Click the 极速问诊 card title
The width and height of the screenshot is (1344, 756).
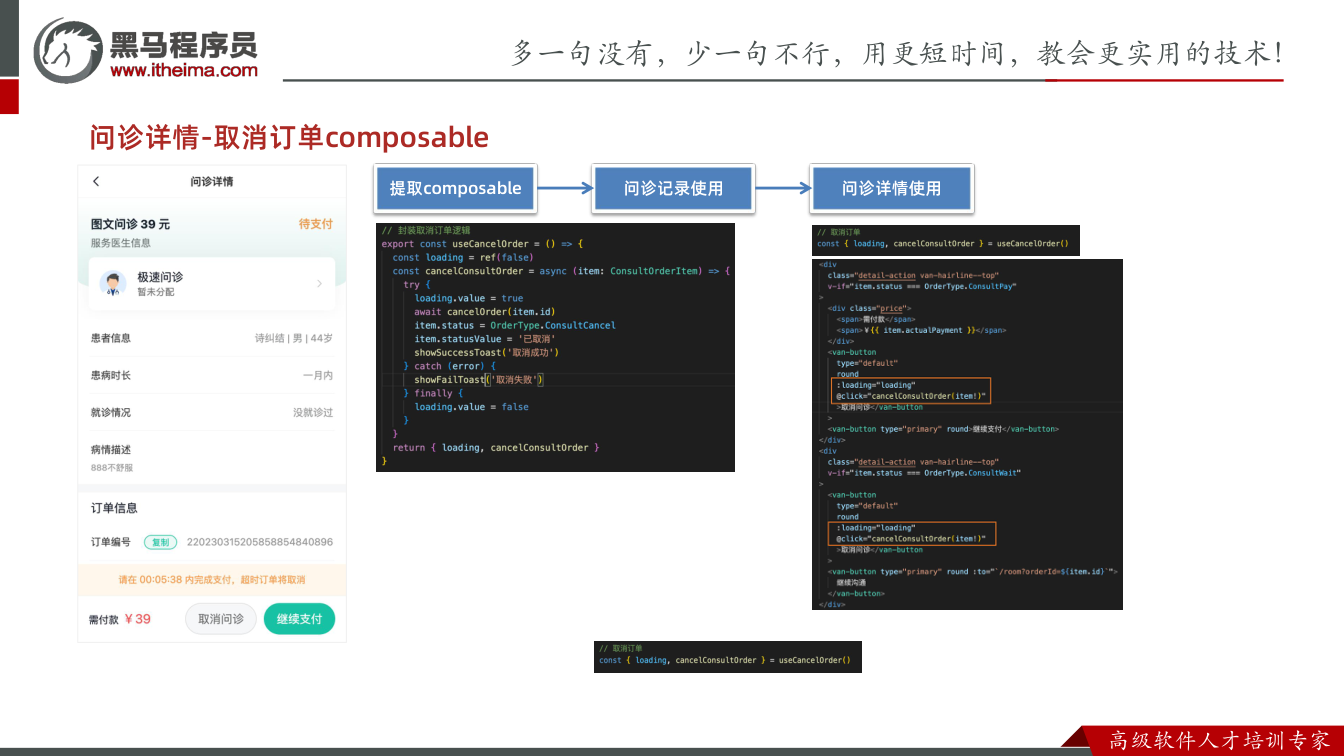[x=160, y=277]
